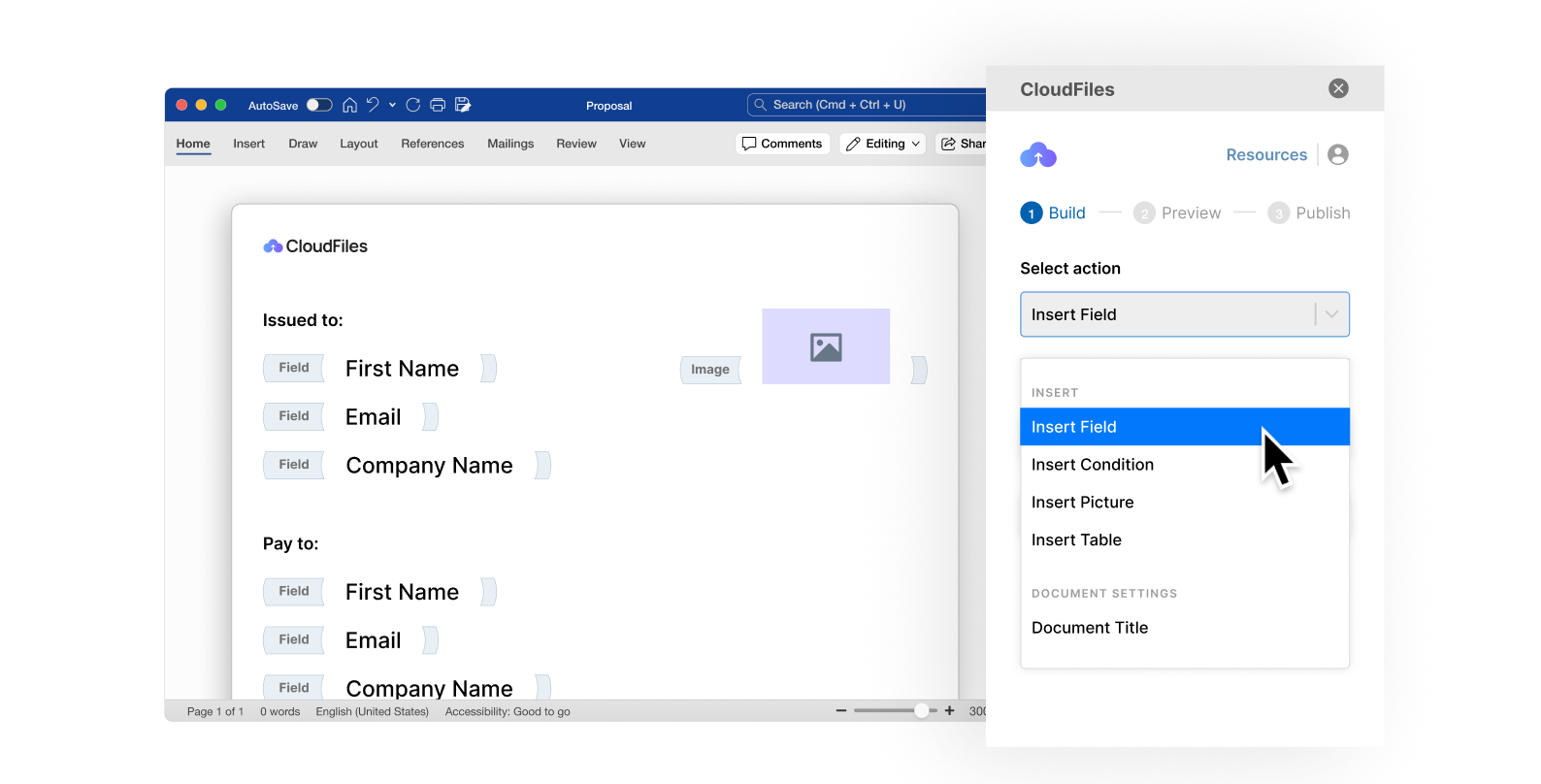1541x784 pixels.
Task: Choose Insert Picture option
Action: click(x=1185, y=503)
